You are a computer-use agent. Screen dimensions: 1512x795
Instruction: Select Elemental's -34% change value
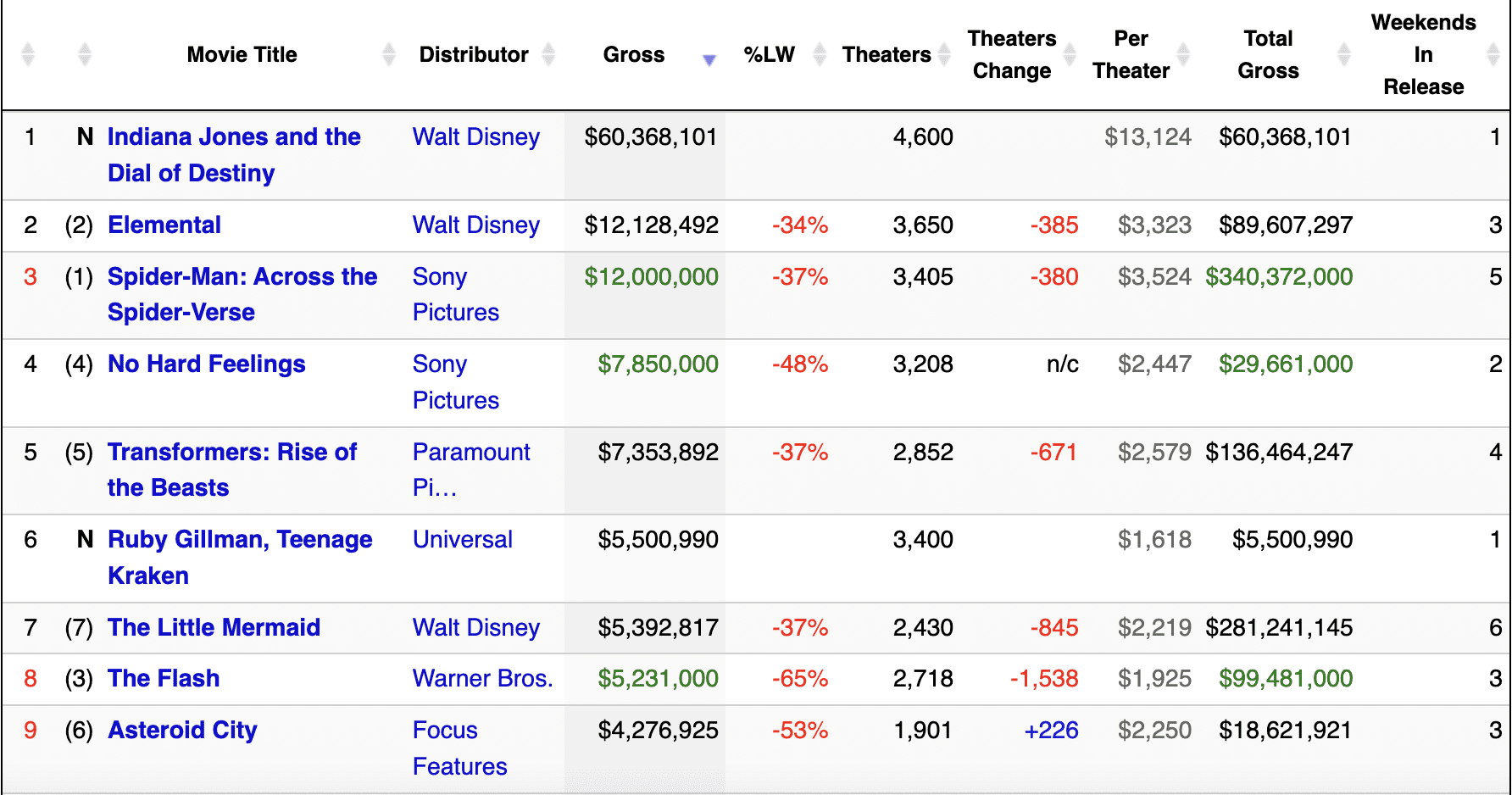(x=800, y=225)
